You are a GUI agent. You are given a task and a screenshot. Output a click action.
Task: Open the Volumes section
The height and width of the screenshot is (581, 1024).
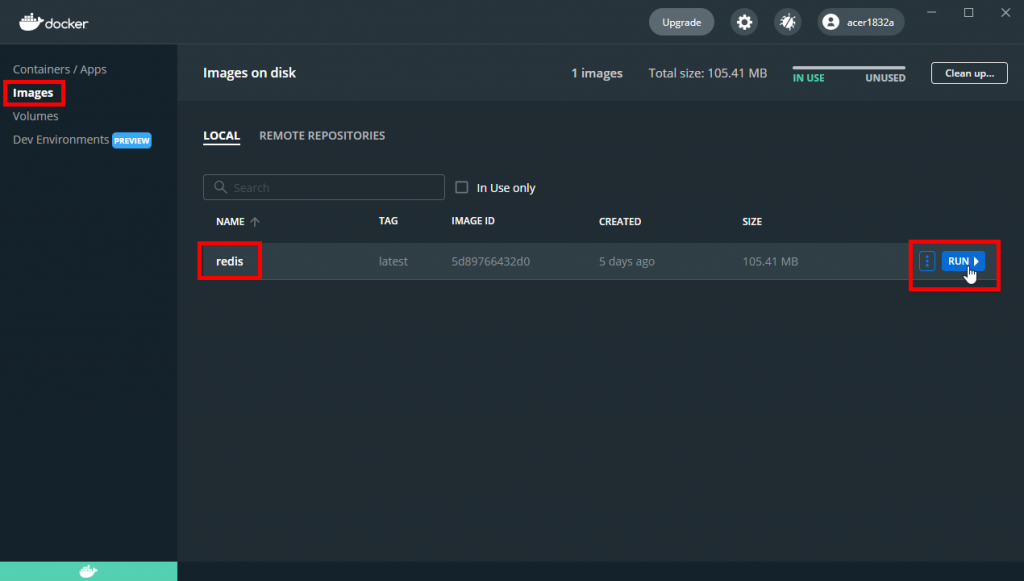coord(35,116)
